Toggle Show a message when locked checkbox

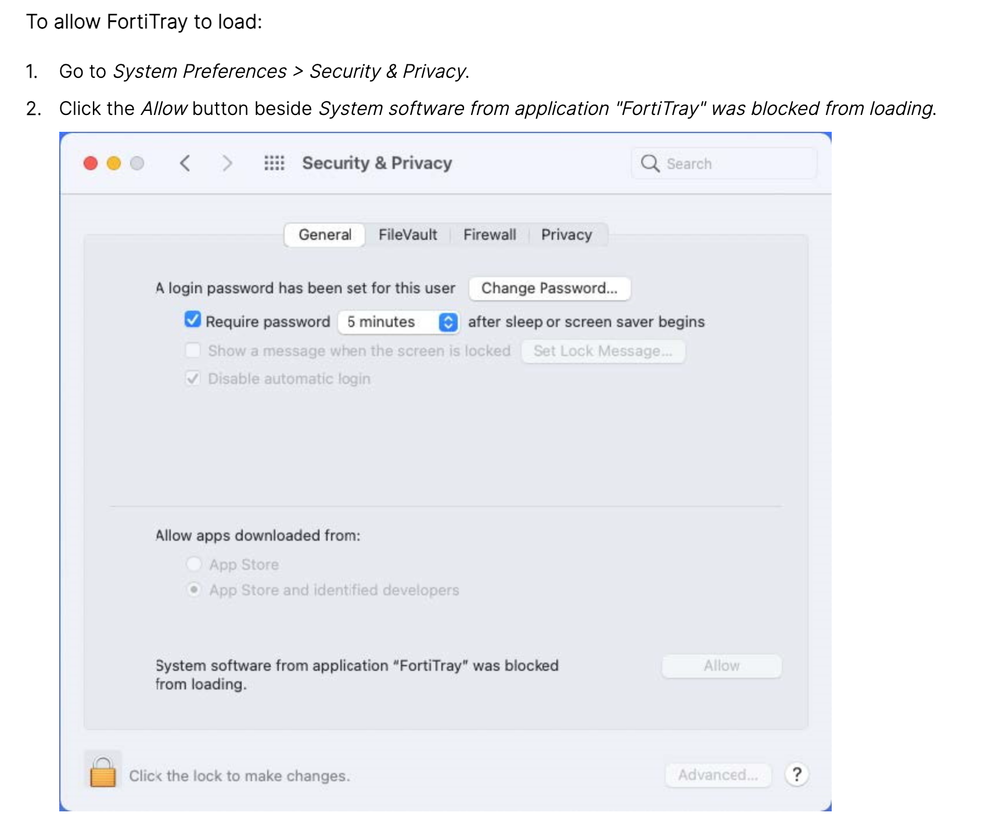(x=193, y=351)
